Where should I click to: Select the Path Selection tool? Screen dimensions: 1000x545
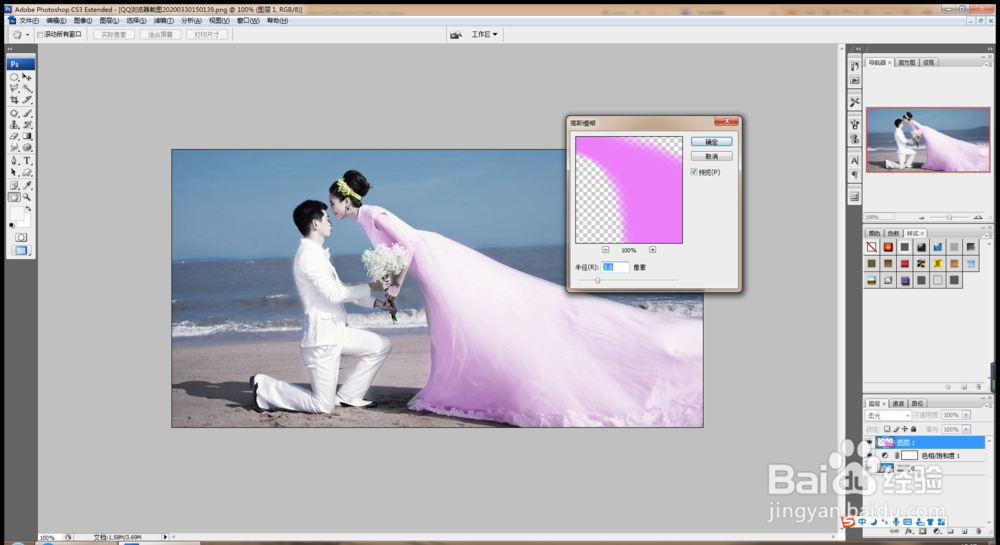pos(14,172)
